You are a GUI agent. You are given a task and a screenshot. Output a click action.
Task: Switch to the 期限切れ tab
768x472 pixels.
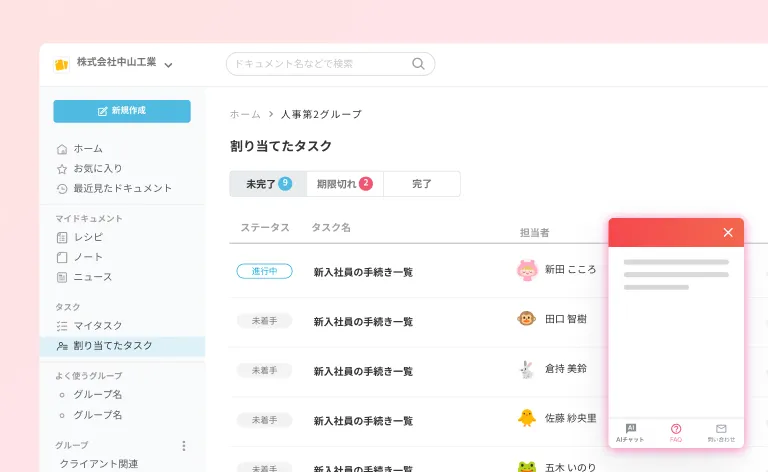click(x=344, y=184)
